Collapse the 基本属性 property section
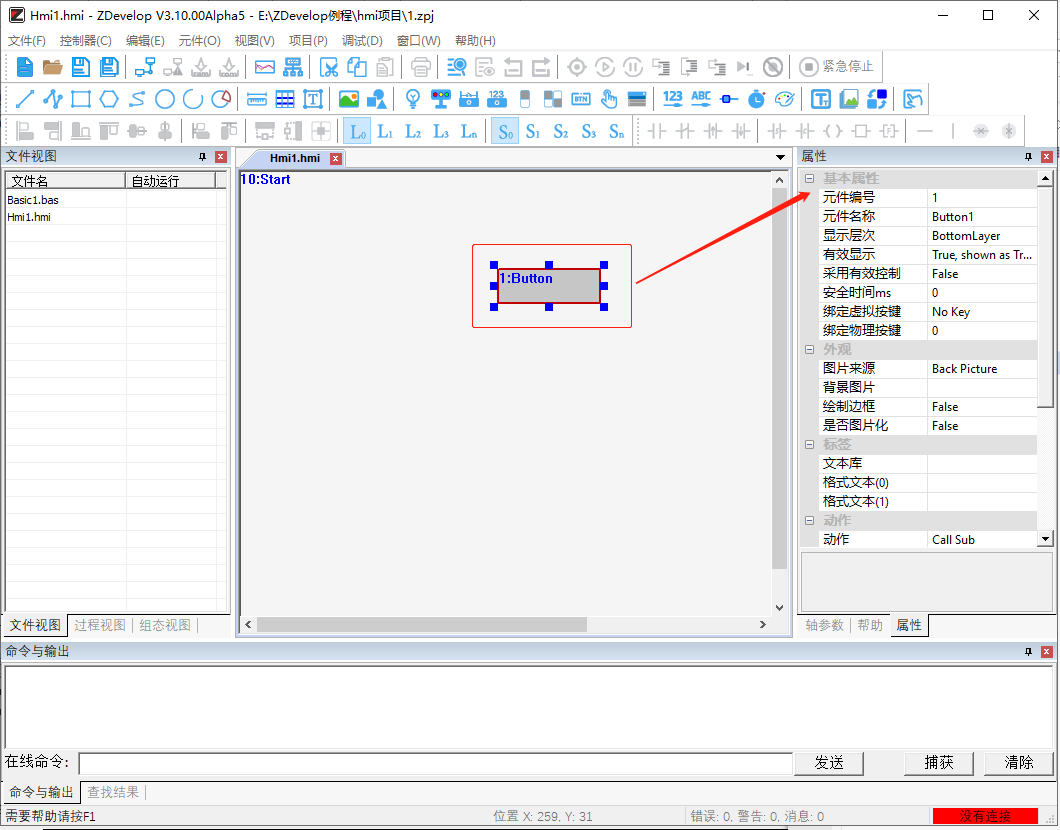Screen dimensions: 1060x830 coord(810,178)
